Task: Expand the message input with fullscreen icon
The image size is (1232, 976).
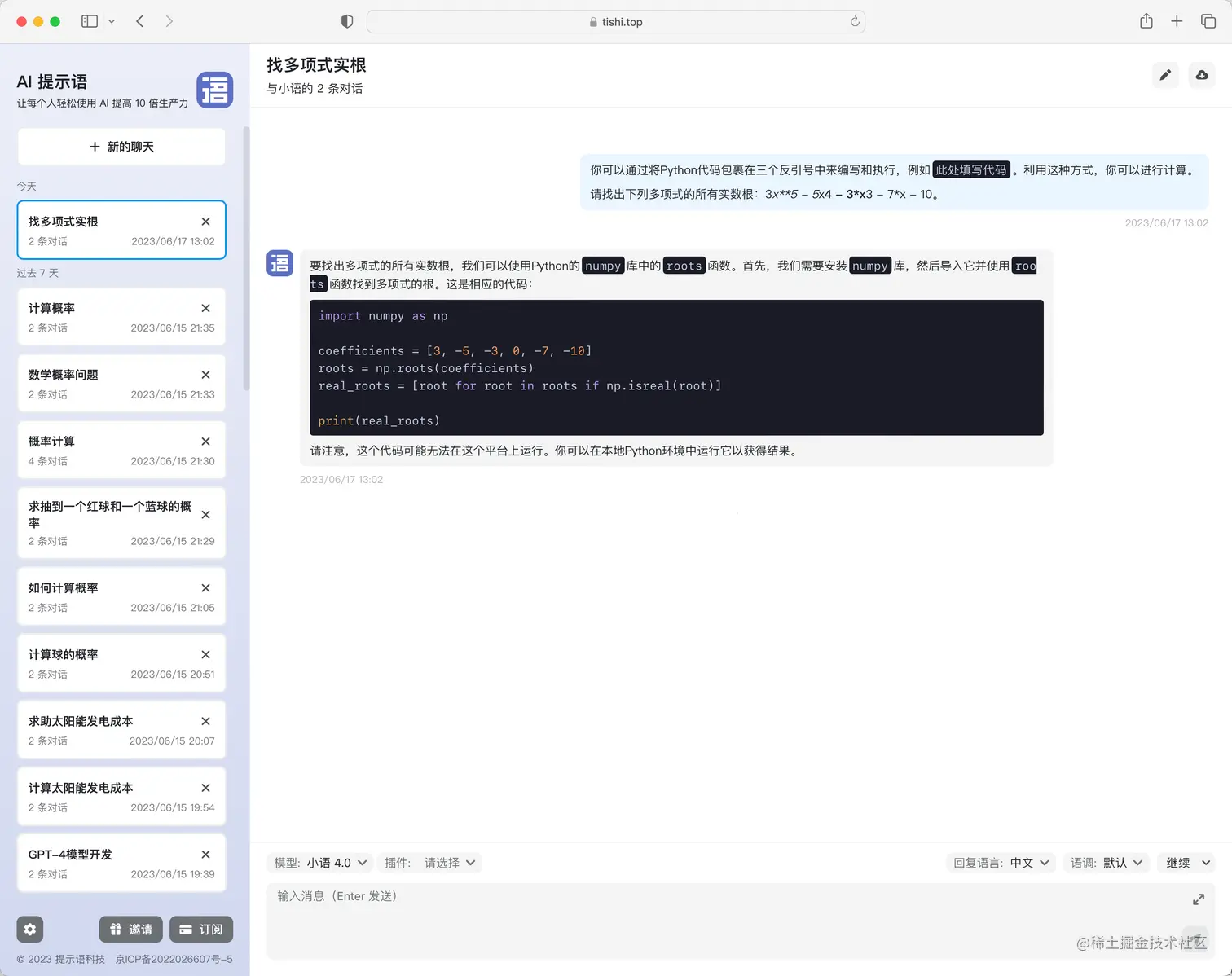Action: click(x=1199, y=899)
